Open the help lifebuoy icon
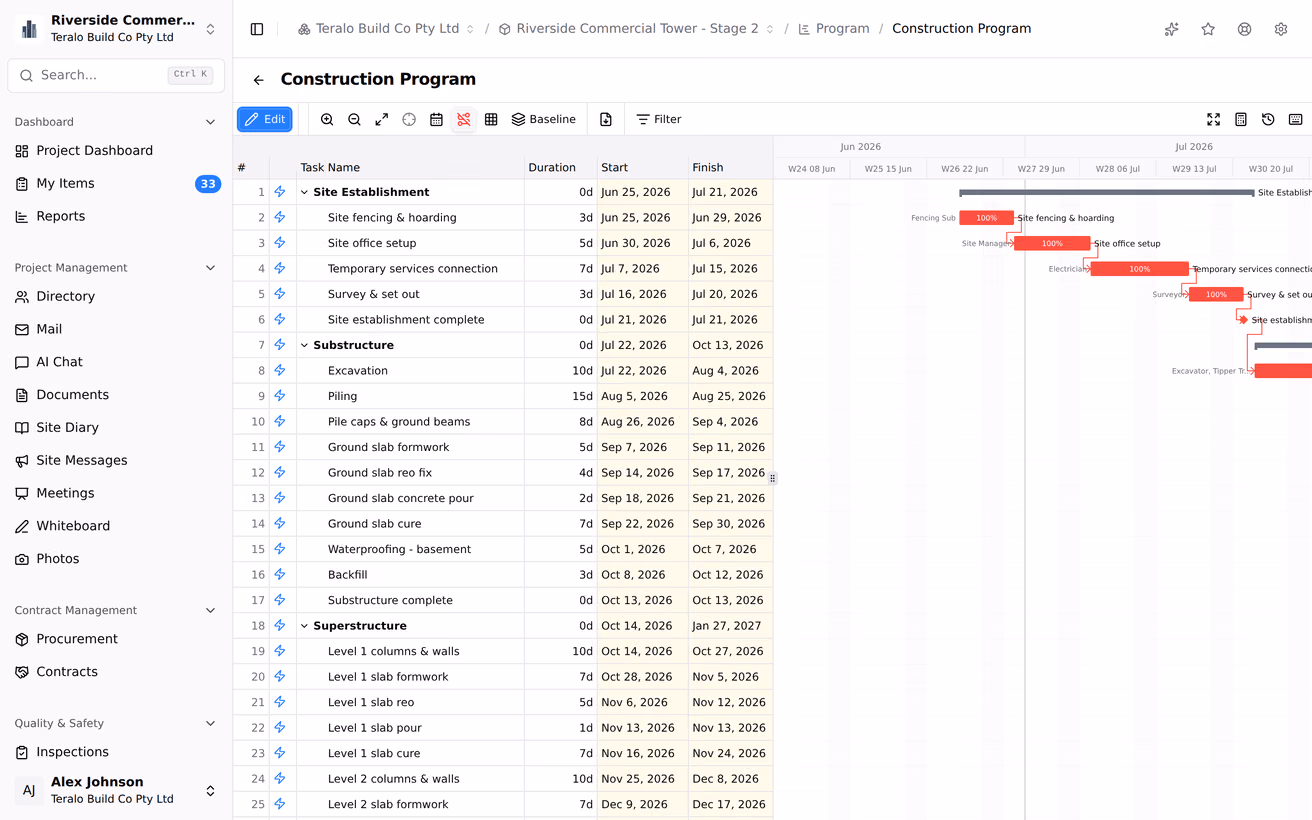 coord(1244,29)
